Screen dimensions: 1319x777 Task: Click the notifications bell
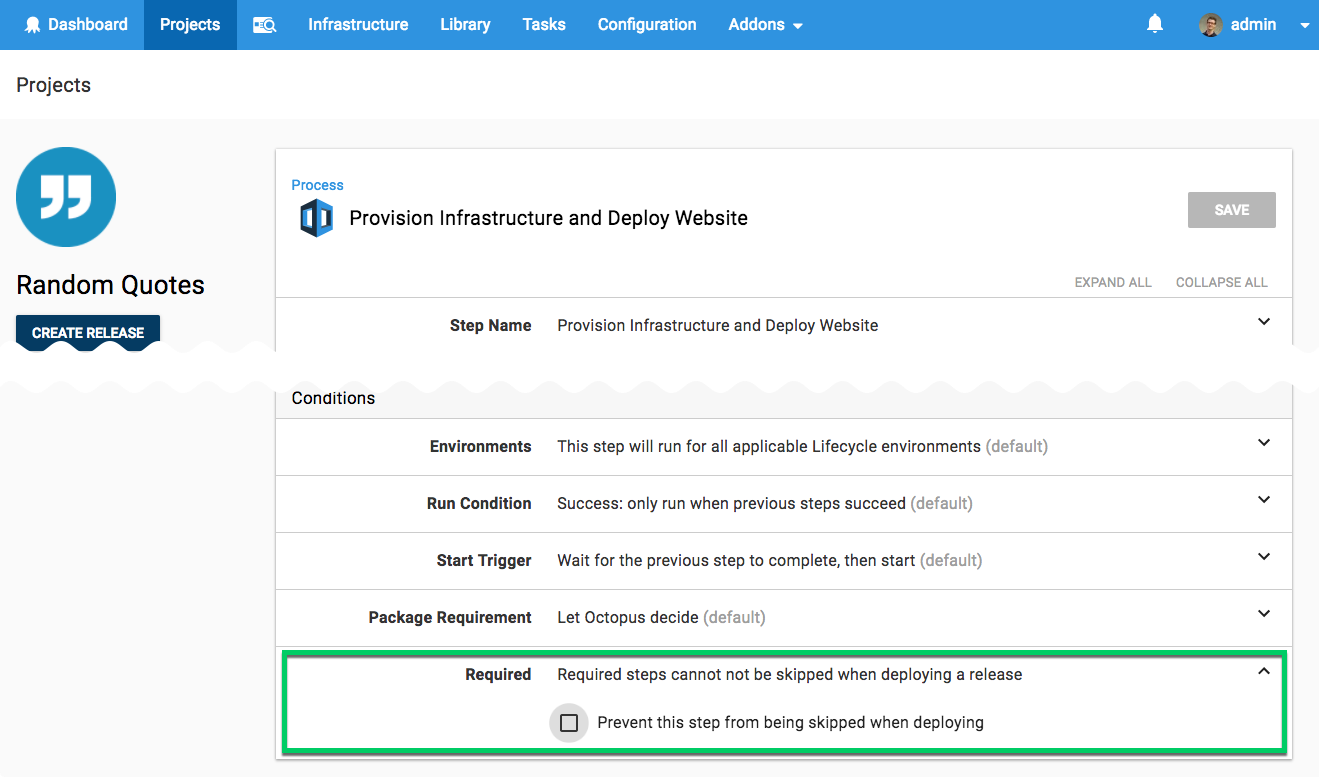pos(1154,24)
